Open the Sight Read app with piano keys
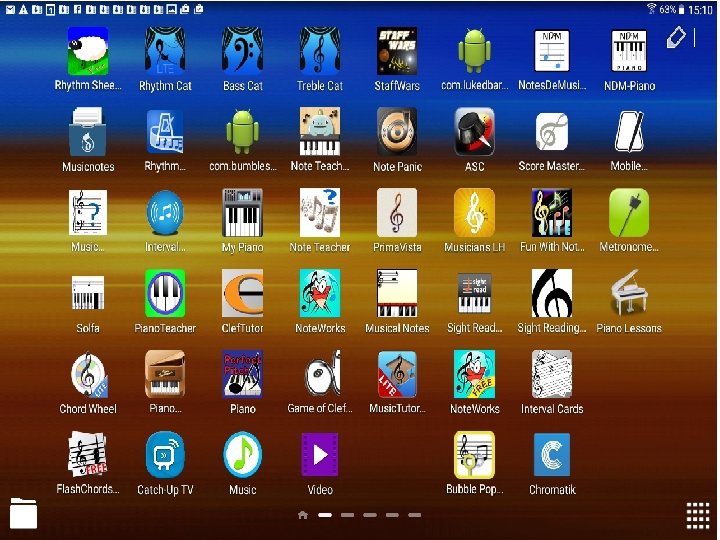The width and height of the screenshot is (720, 540). [x=474, y=294]
